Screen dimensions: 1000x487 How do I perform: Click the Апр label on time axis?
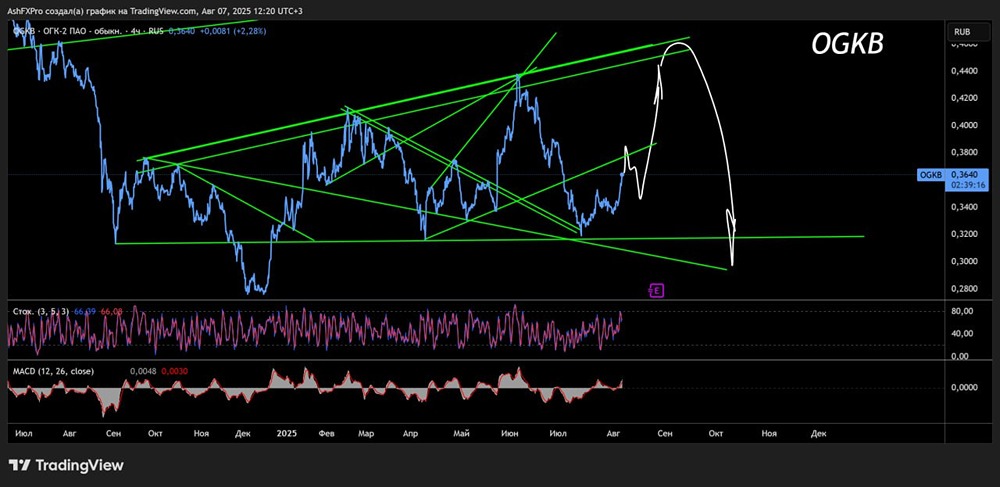pyautogui.click(x=410, y=433)
